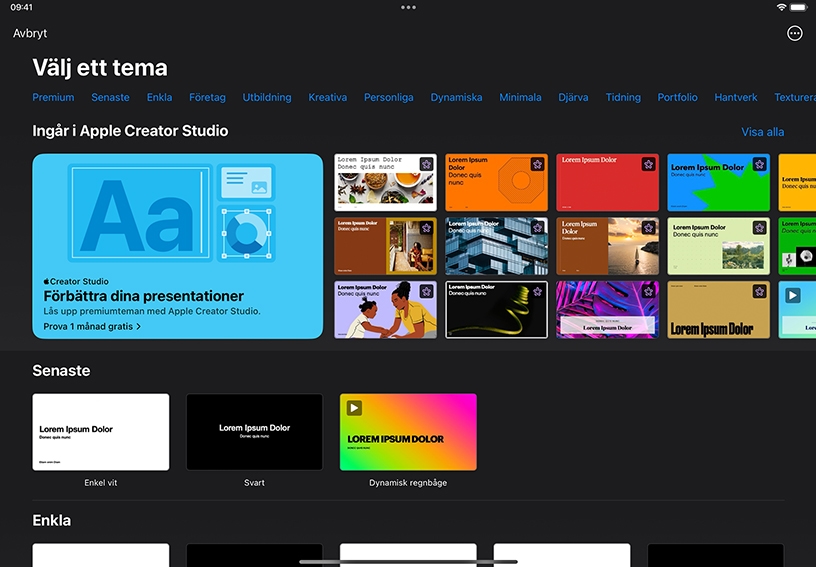Tap the battery status icon
This screenshot has width=816, height=567.
pyautogui.click(x=798, y=7)
